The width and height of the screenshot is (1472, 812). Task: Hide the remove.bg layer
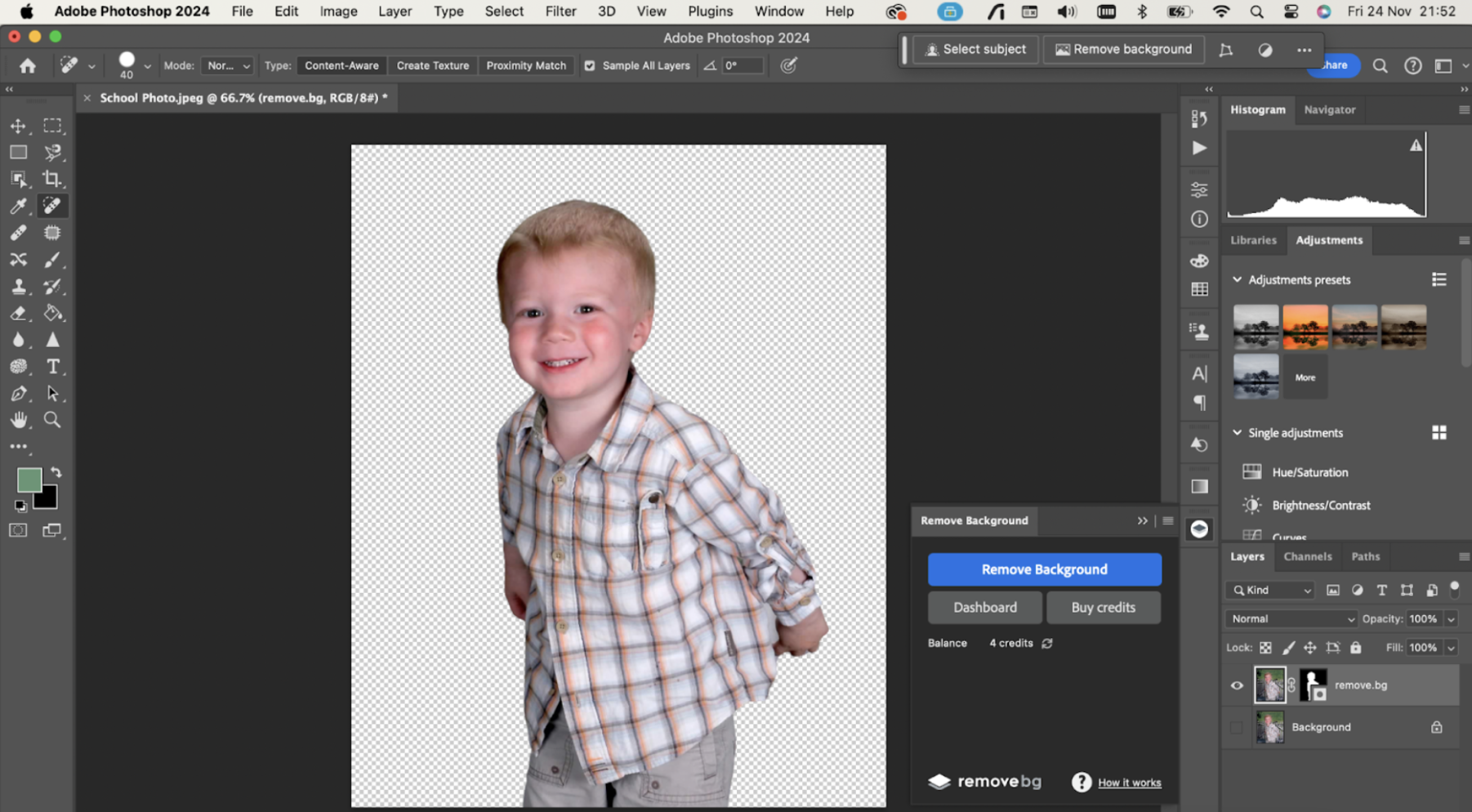(x=1237, y=685)
